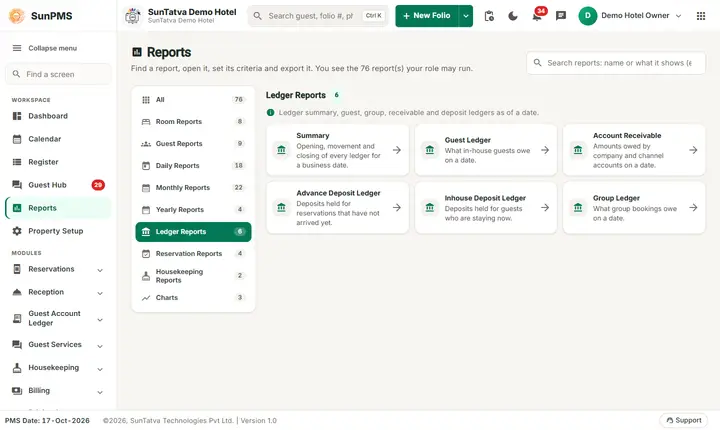Click the Guest Hub 29 badge
This screenshot has width=720, height=430.
click(x=98, y=185)
